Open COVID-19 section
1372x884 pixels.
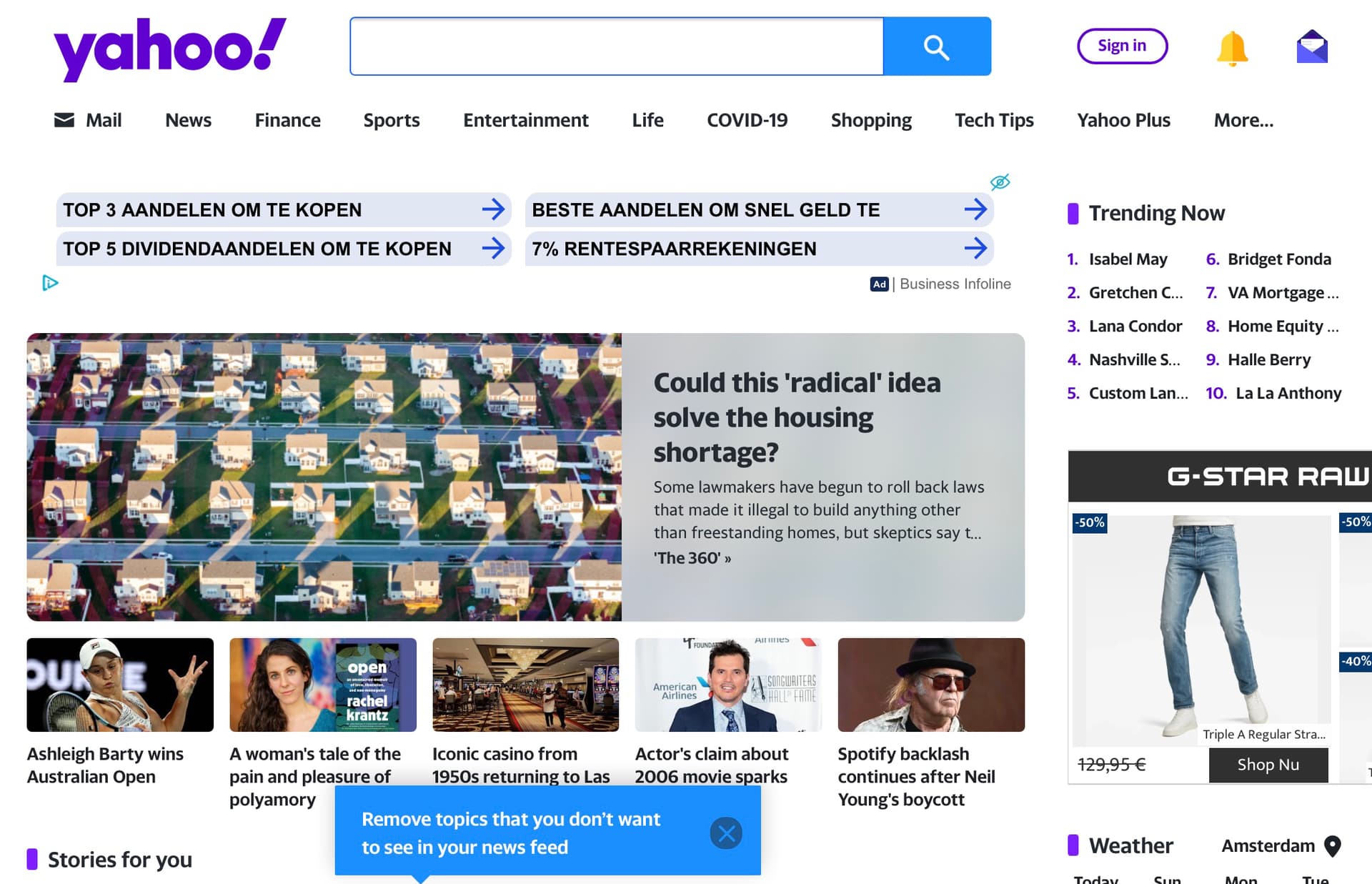(x=747, y=120)
